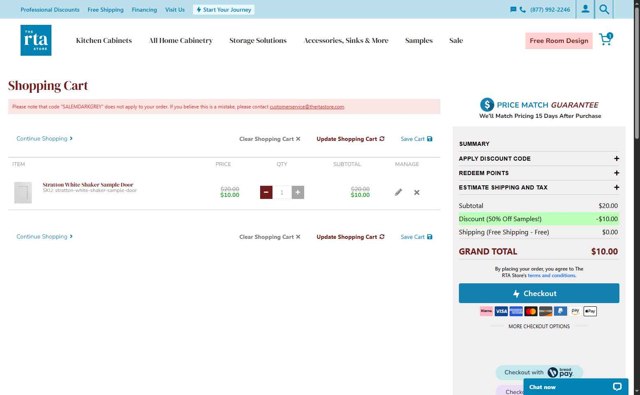
Task: Increase quantity with plus button
Action: click(x=298, y=192)
